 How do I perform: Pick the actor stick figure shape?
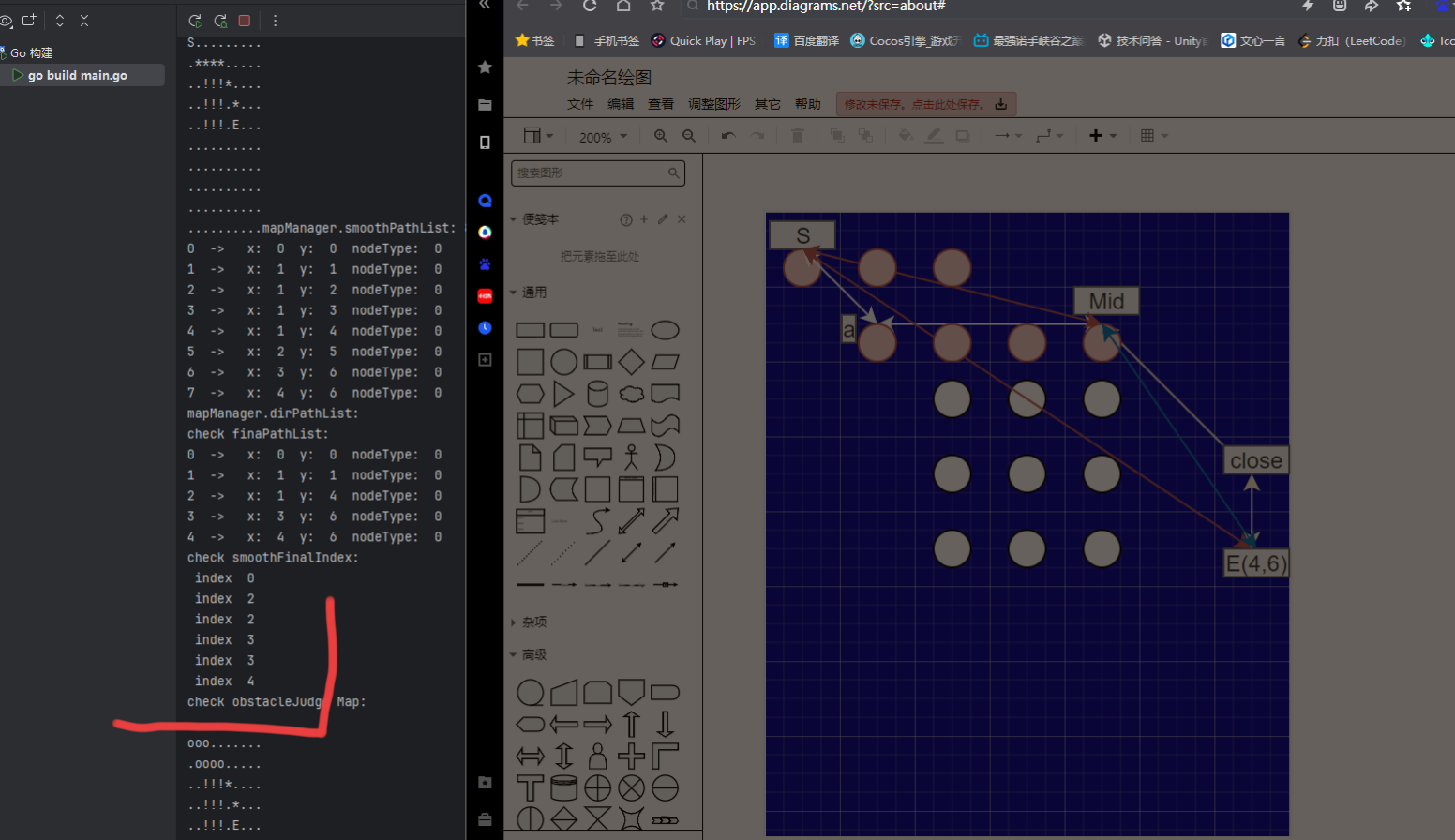[x=632, y=457]
